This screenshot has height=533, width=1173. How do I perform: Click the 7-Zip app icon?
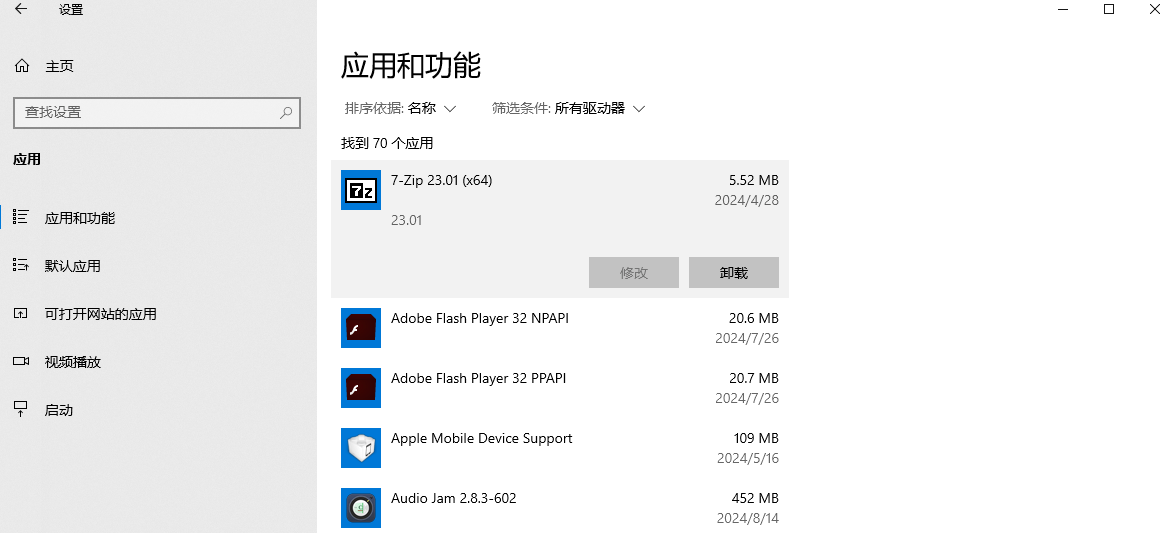click(x=361, y=190)
